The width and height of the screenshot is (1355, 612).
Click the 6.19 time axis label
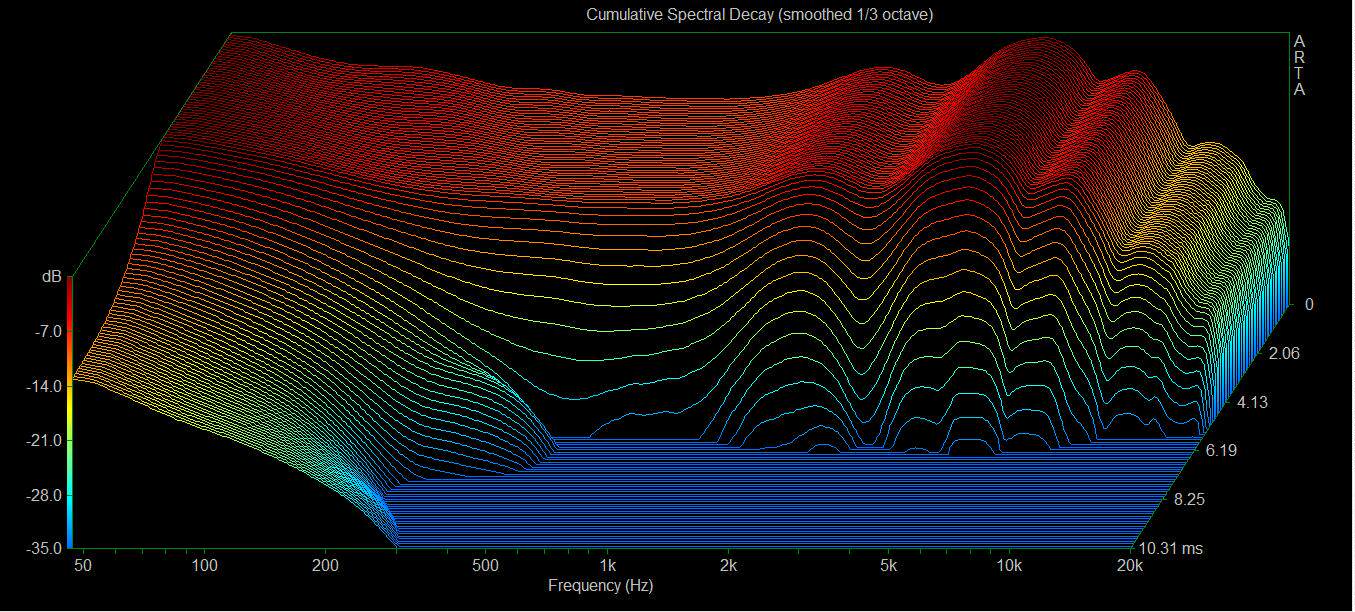pos(1221,450)
